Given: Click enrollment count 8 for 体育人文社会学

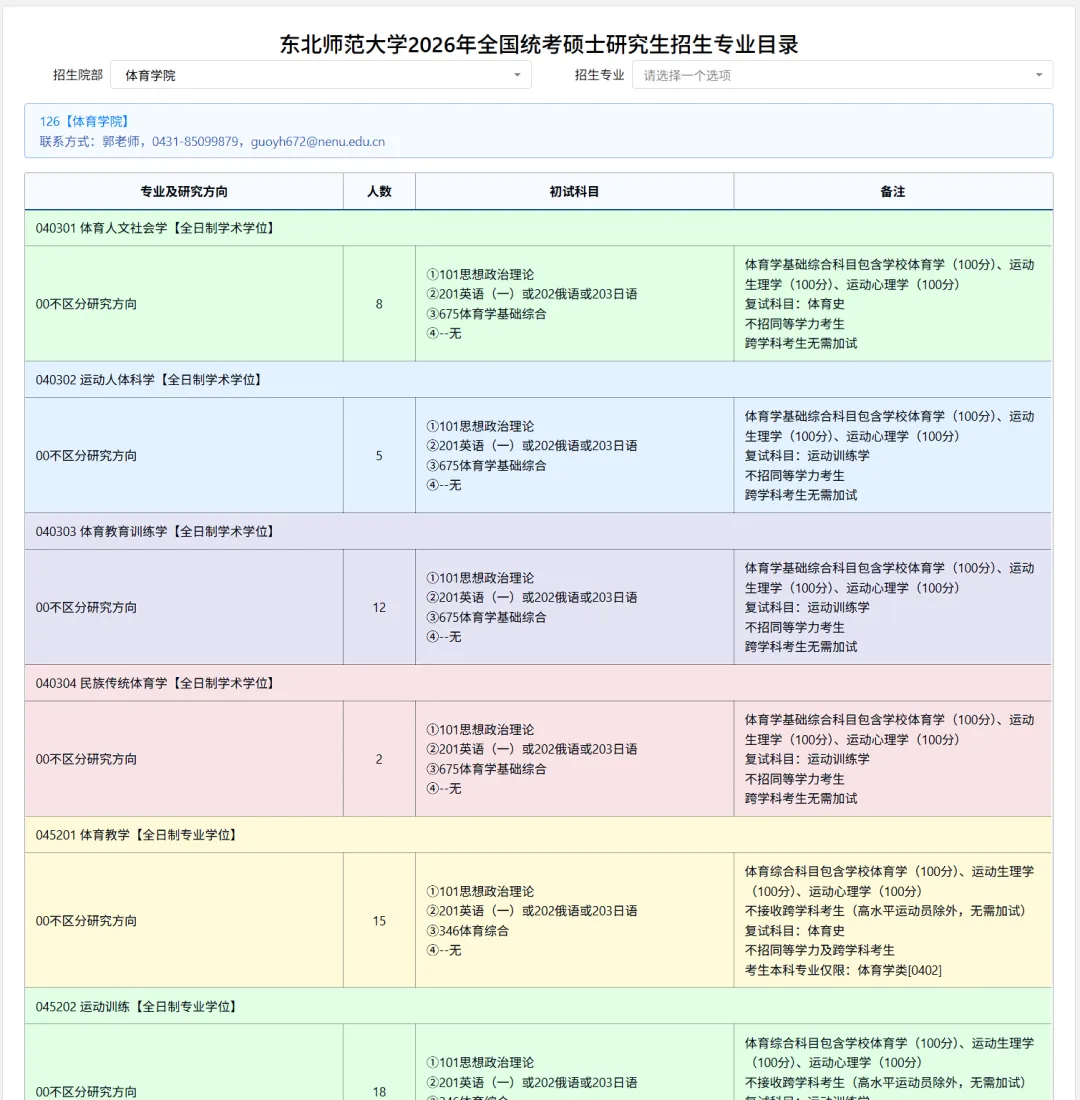Looking at the screenshot, I should (x=379, y=304).
